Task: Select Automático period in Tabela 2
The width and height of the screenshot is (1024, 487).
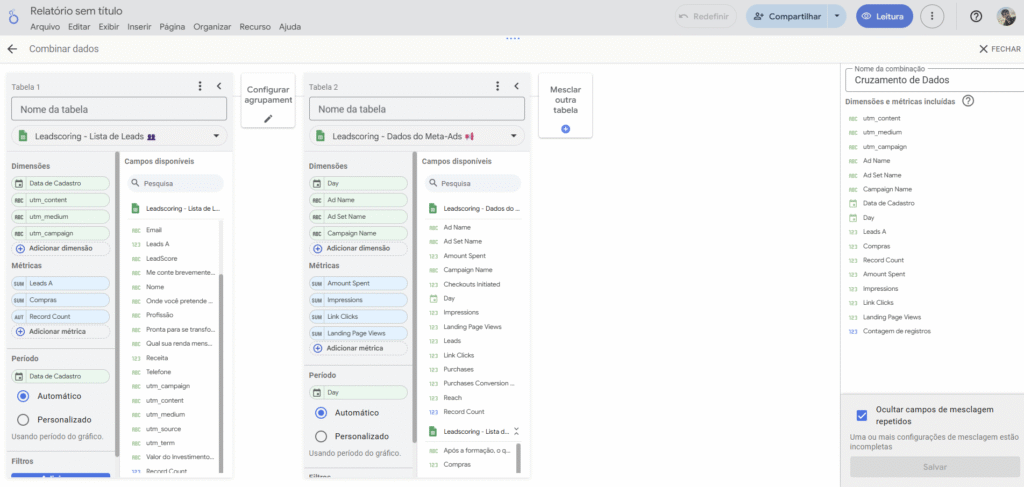Action: pos(321,412)
